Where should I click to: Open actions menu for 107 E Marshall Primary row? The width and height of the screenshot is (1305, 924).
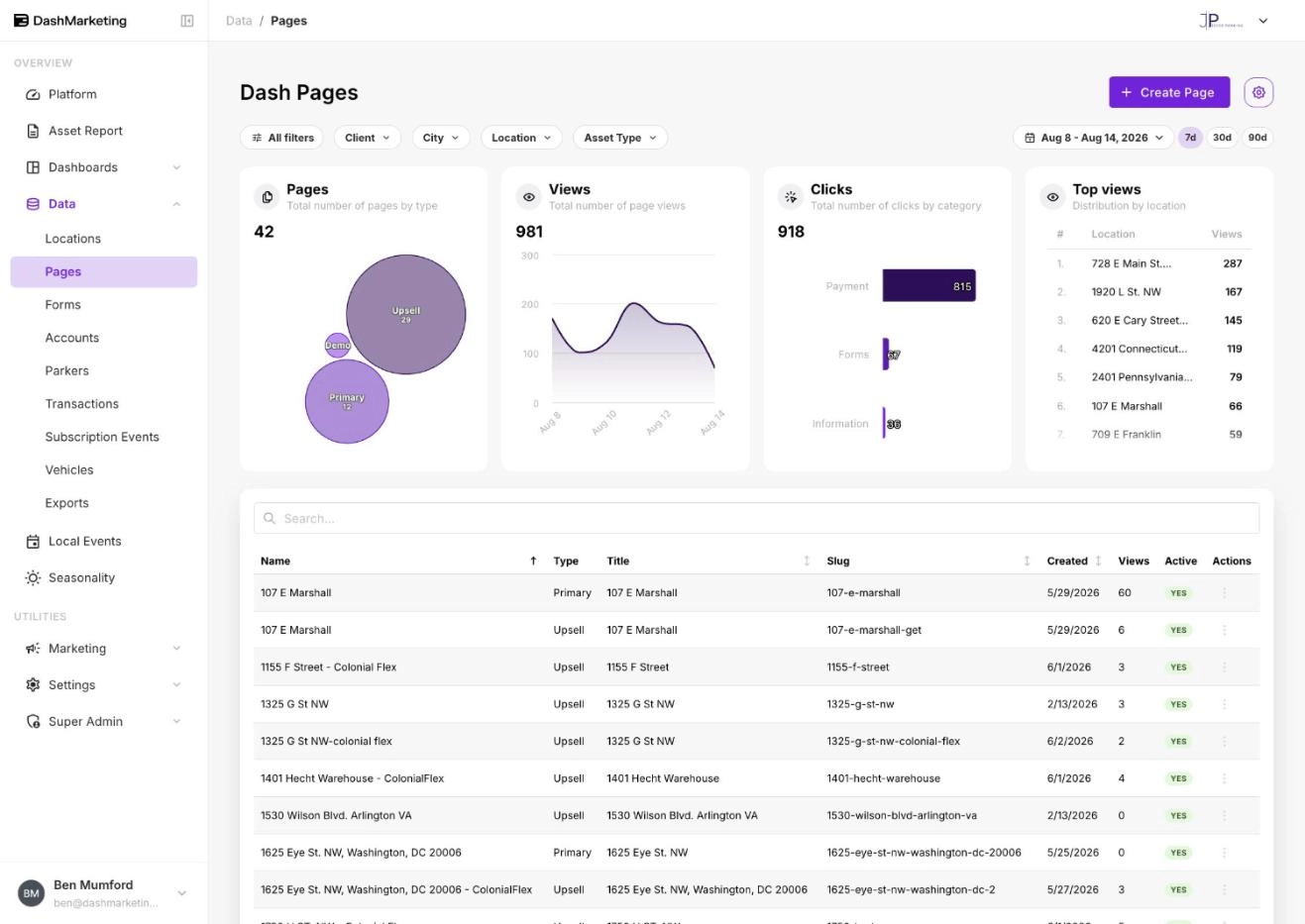pyautogui.click(x=1224, y=593)
